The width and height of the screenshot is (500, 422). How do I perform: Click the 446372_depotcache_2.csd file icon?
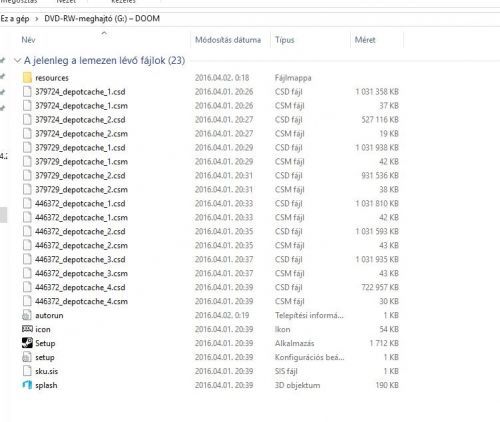[x=27, y=232]
